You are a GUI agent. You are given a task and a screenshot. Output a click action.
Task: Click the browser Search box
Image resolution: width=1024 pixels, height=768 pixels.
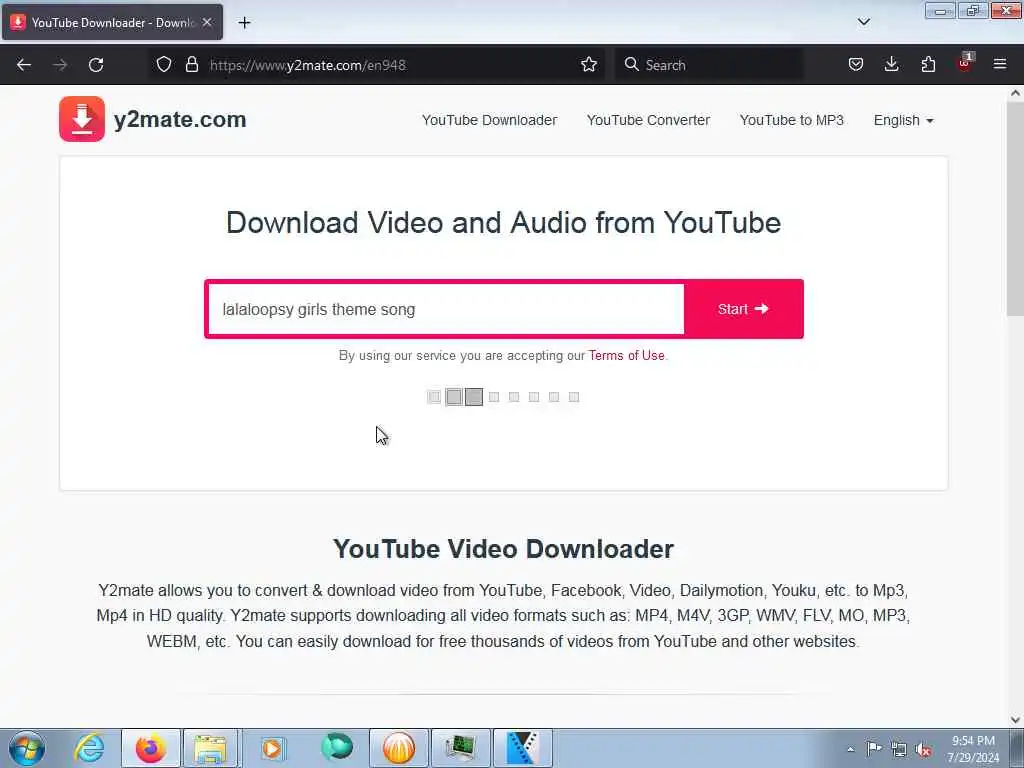pos(709,65)
